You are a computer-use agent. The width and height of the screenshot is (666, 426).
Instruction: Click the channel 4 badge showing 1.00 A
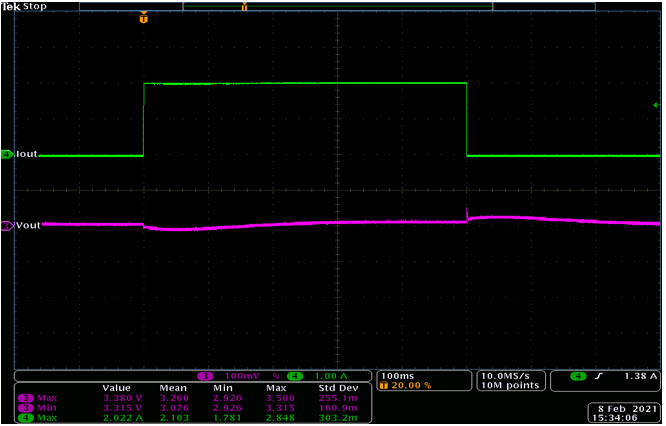click(x=295, y=376)
